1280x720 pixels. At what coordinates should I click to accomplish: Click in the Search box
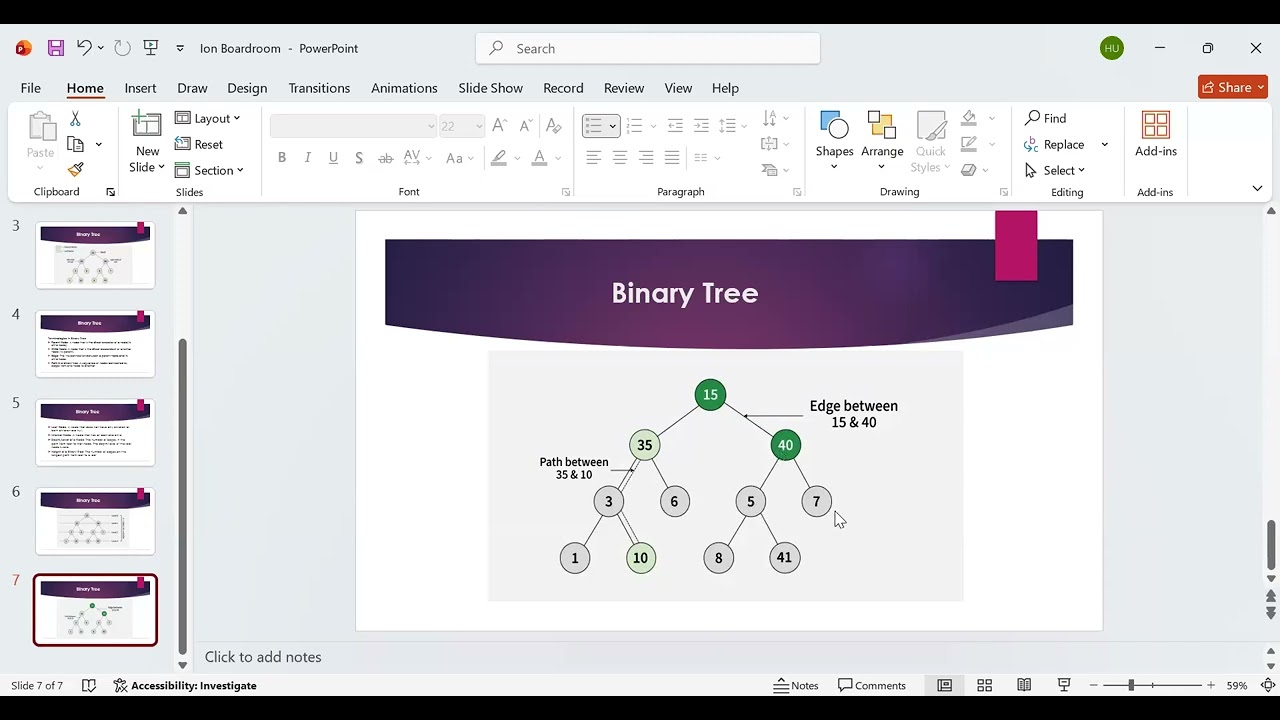(648, 48)
